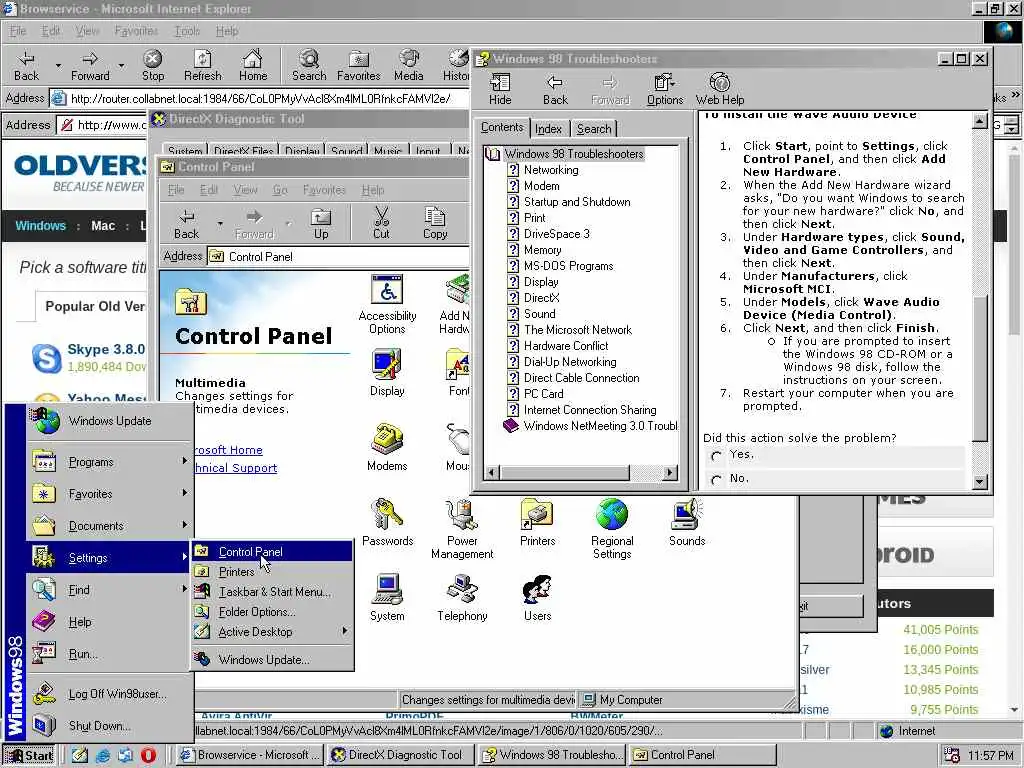Choose Windows Update at top of Start menu
Viewport: 1024px width, 768px height.
(110, 421)
